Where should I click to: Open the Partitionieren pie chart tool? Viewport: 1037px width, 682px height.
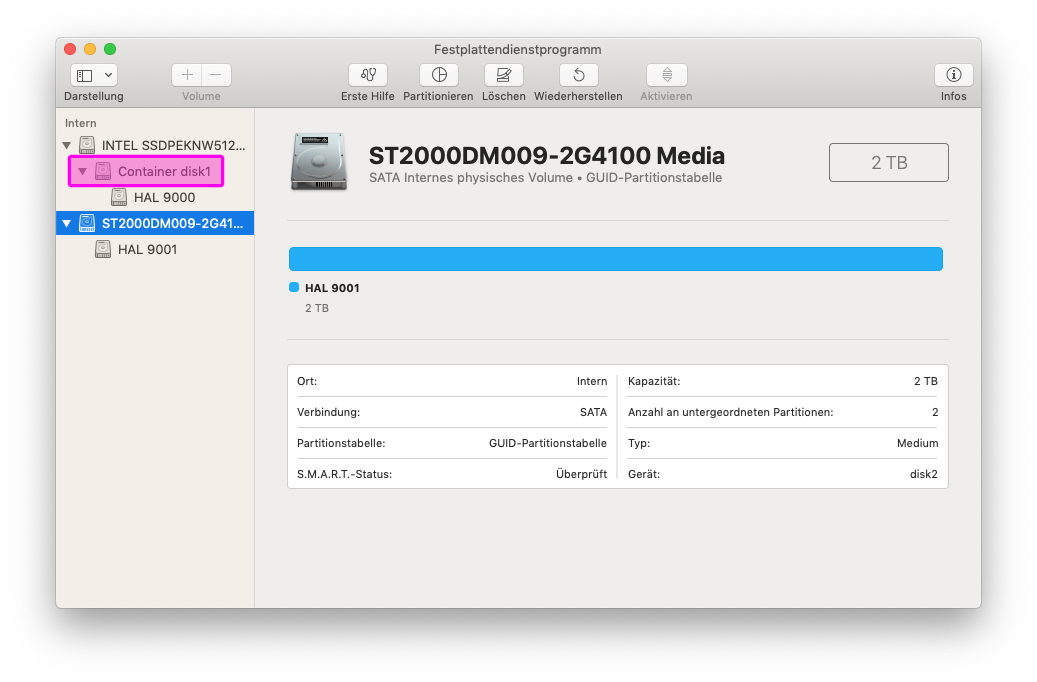[438, 75]
